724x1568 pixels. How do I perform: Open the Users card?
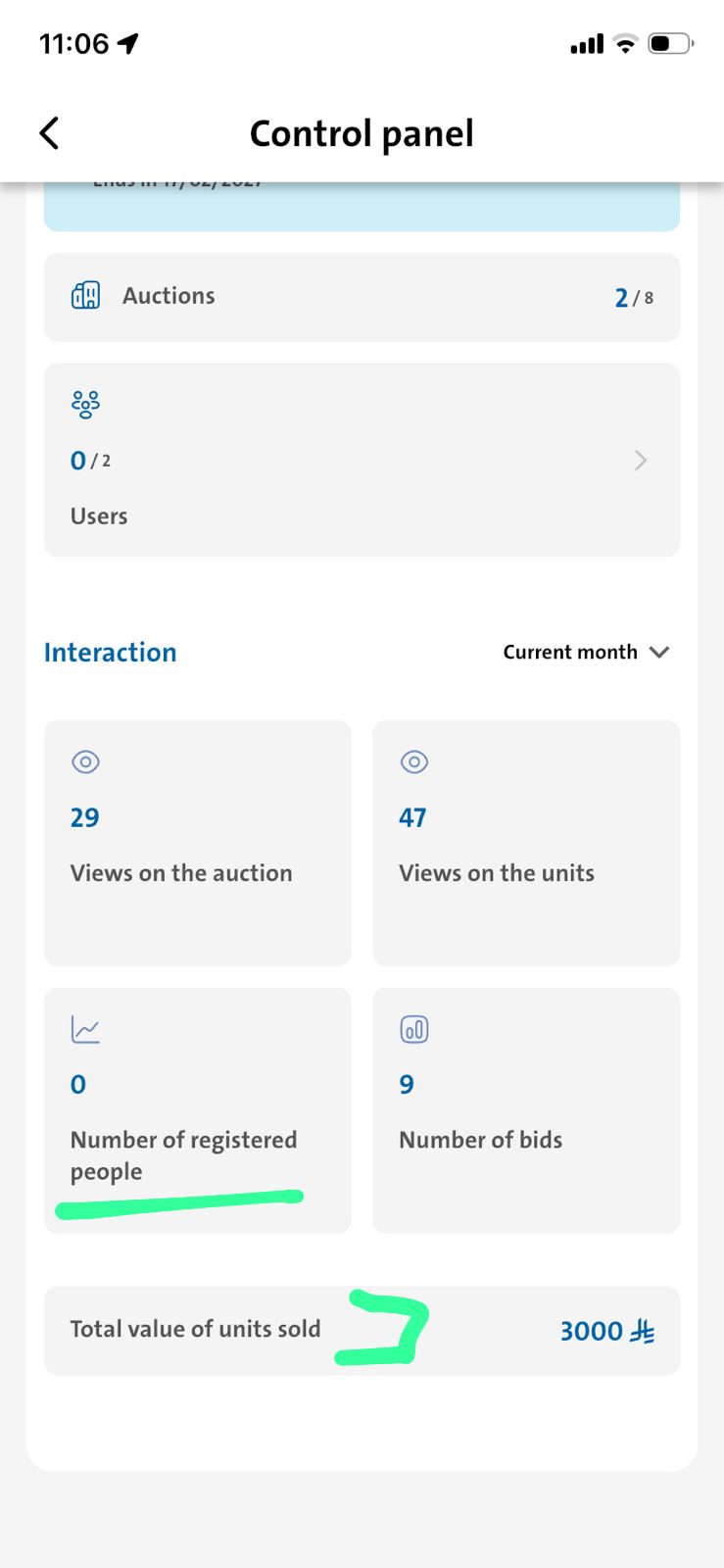362,460
